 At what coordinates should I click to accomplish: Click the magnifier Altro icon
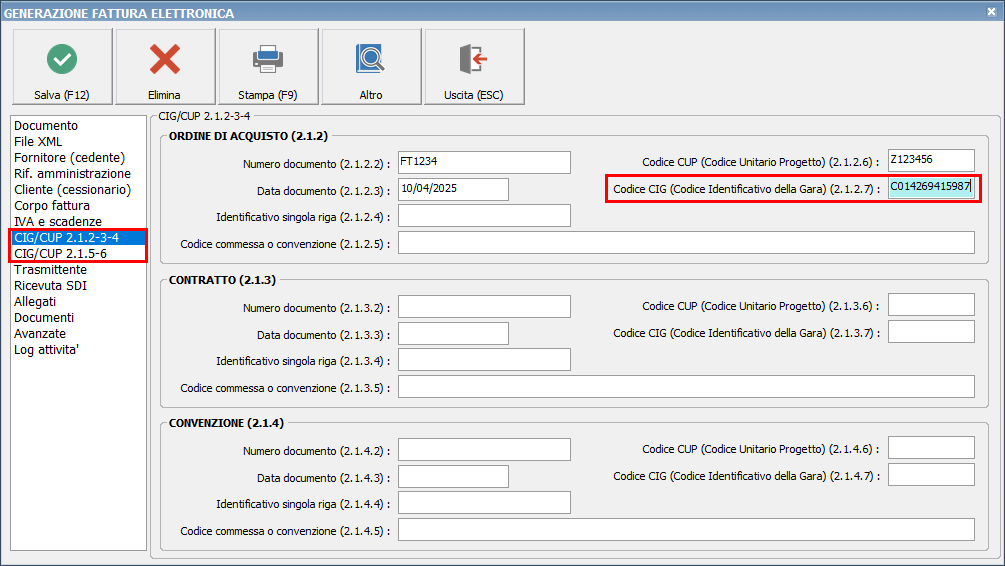pos(370,59)
